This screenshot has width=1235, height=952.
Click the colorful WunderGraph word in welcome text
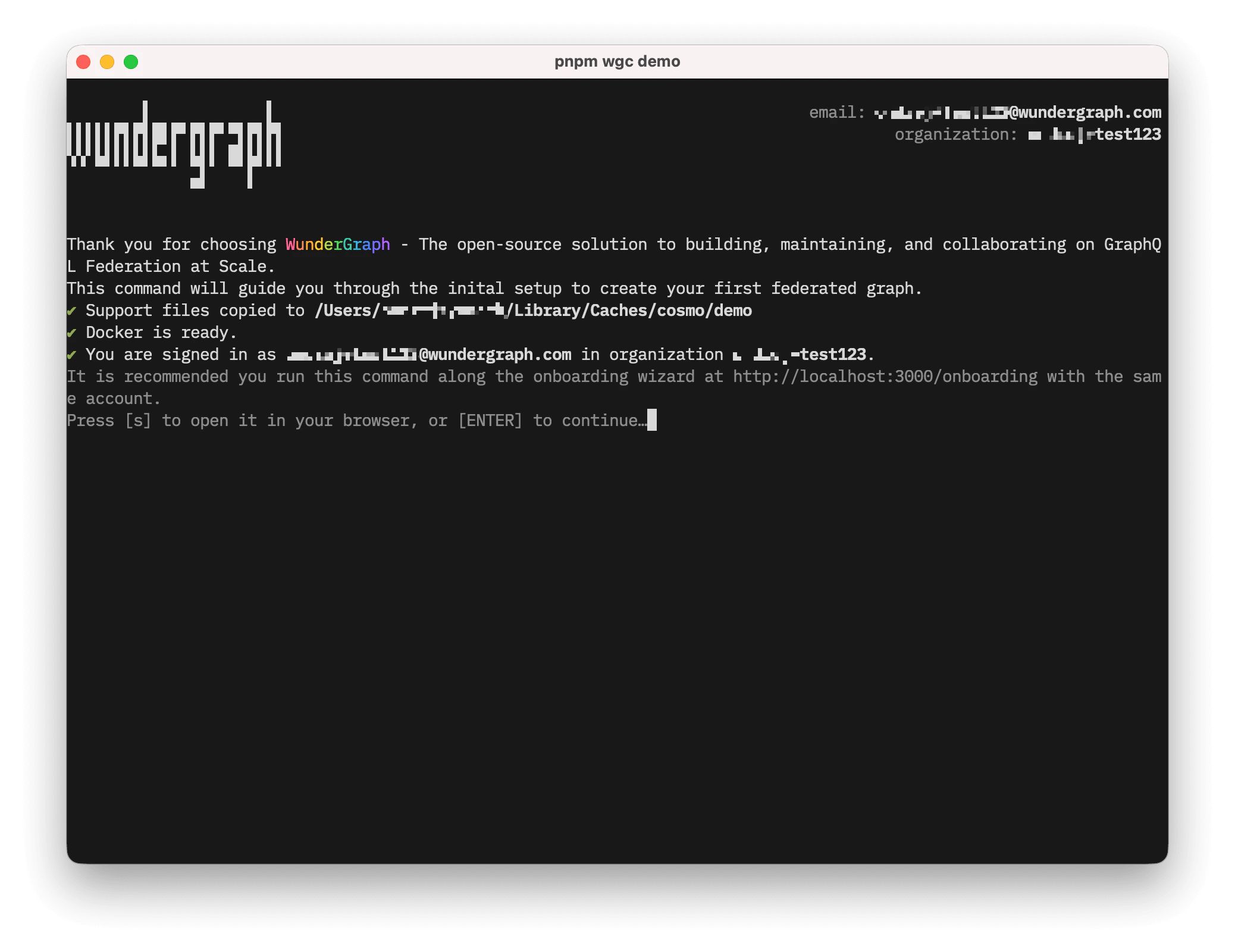pyautogui.click(x=337, y=244)
